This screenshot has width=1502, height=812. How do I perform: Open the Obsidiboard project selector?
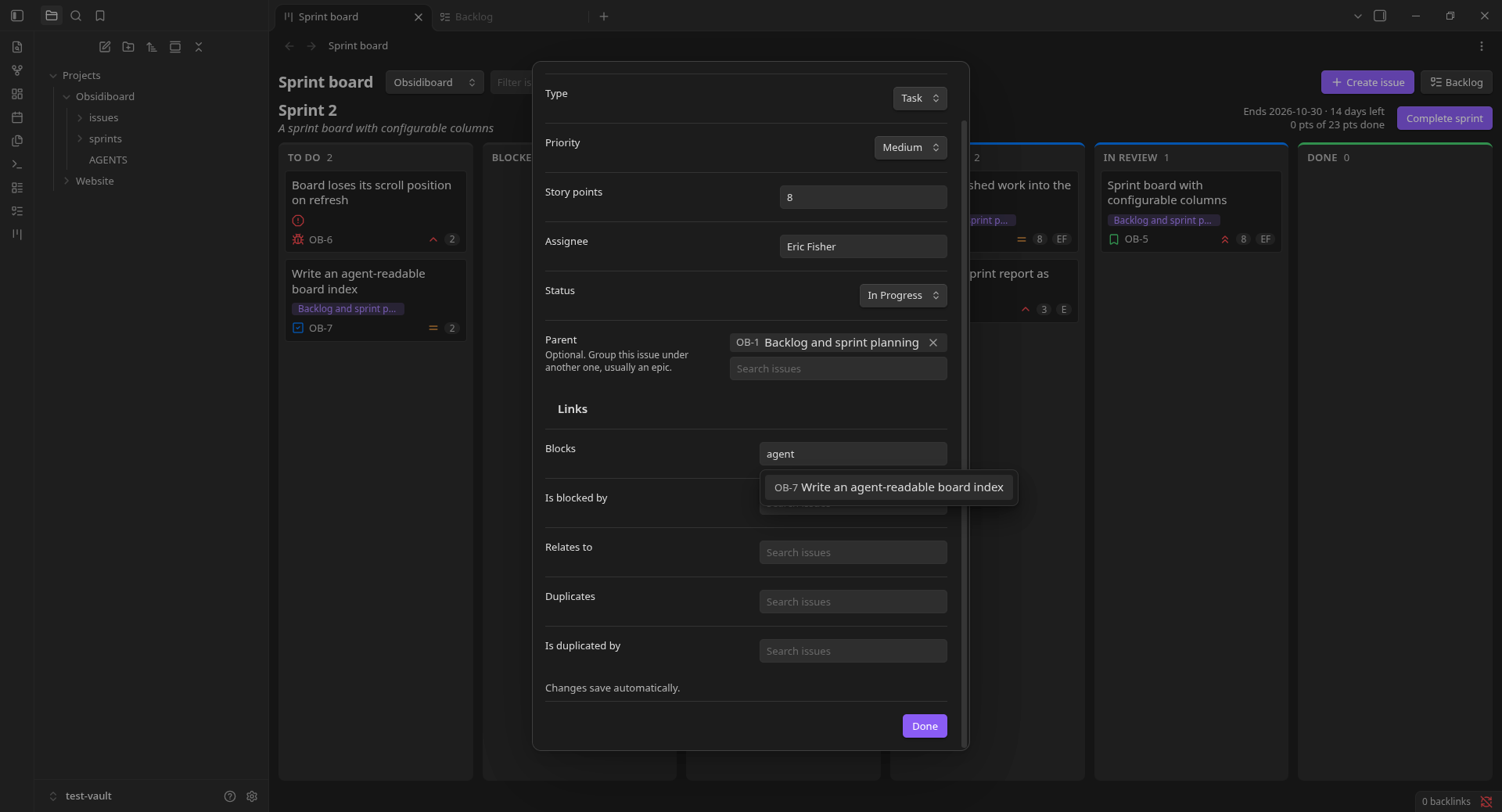point(434,82)
